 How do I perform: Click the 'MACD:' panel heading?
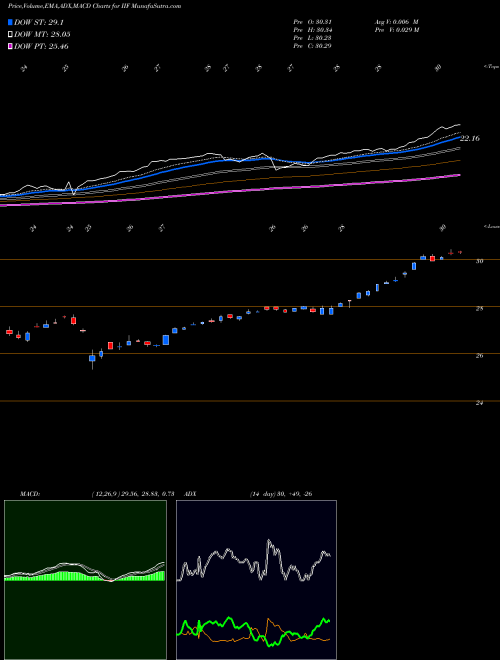[x=30, y=494]
